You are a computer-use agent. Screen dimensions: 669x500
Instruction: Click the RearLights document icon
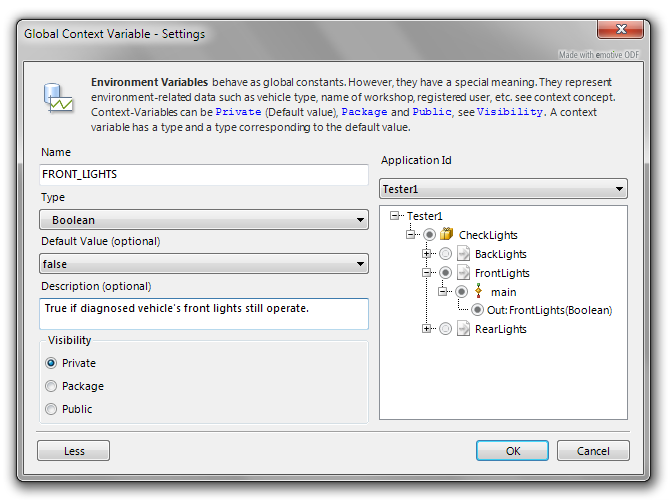pyautogui.click(x=463, y=329)
